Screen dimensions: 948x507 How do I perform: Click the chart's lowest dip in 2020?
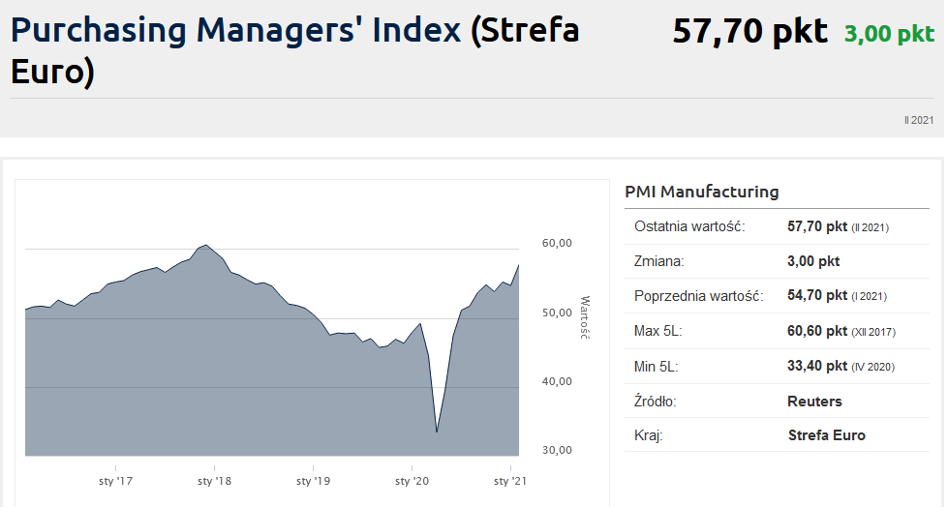point(437,431)
